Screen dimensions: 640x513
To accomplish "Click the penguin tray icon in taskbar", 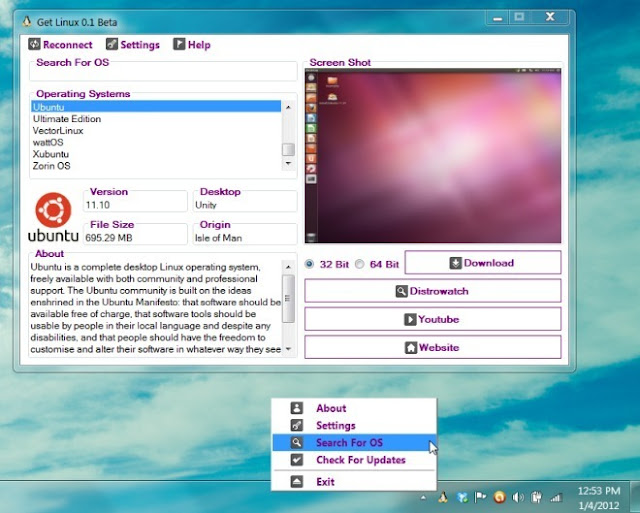I will tap(443, 497).
